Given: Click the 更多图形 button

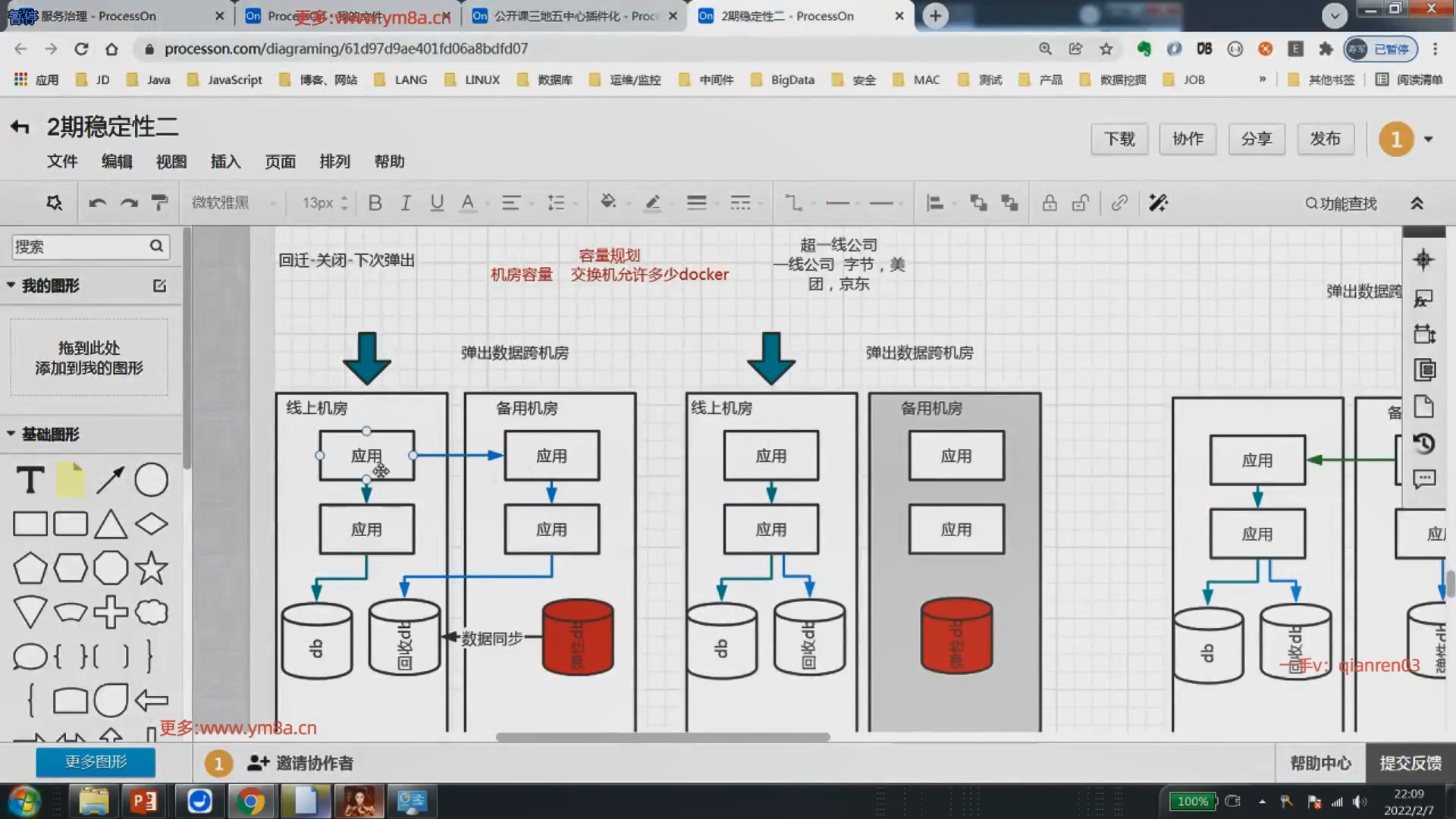Looking at the screenshot, I should (96, 761).
